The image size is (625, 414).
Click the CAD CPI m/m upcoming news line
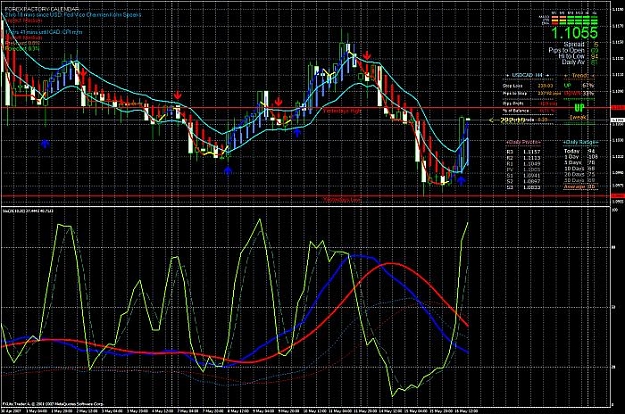43,31
